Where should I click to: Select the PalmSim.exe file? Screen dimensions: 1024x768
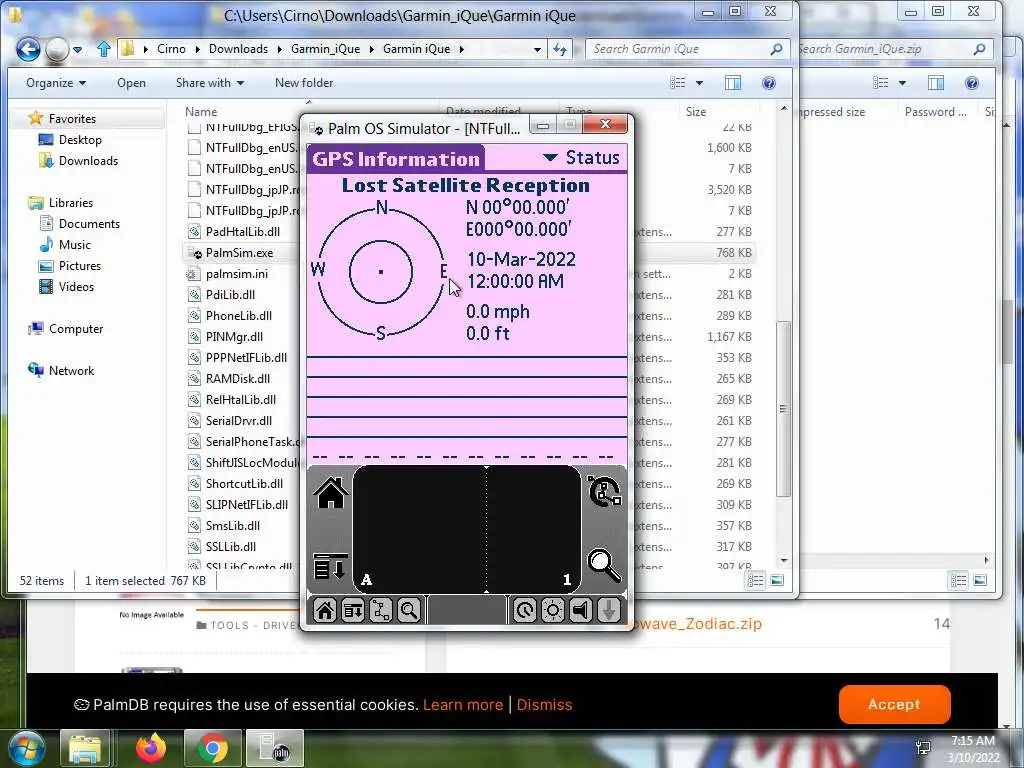(239, 253)
